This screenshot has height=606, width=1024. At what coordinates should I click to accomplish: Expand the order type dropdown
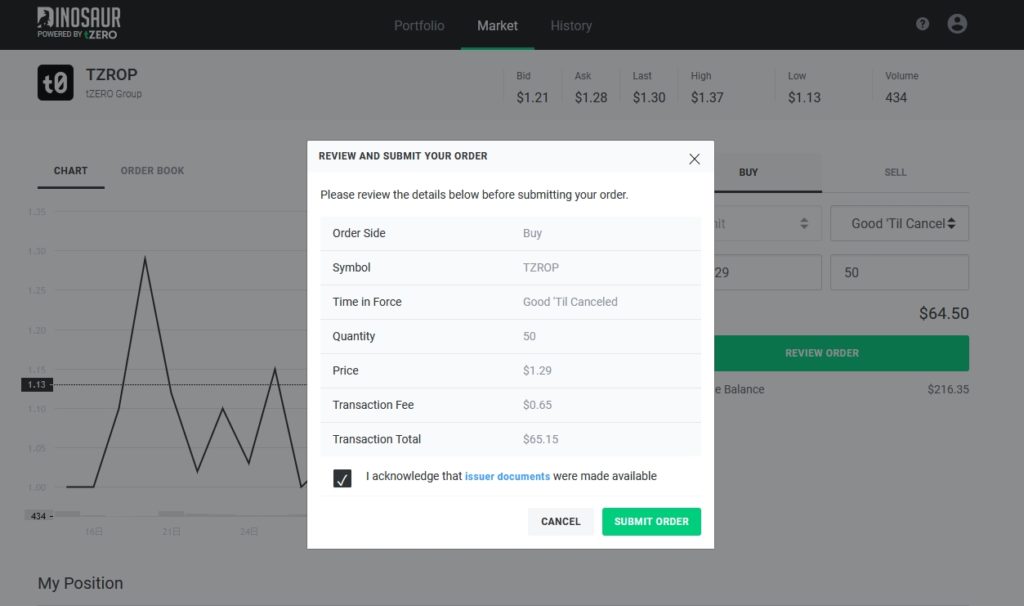(768, 224)
